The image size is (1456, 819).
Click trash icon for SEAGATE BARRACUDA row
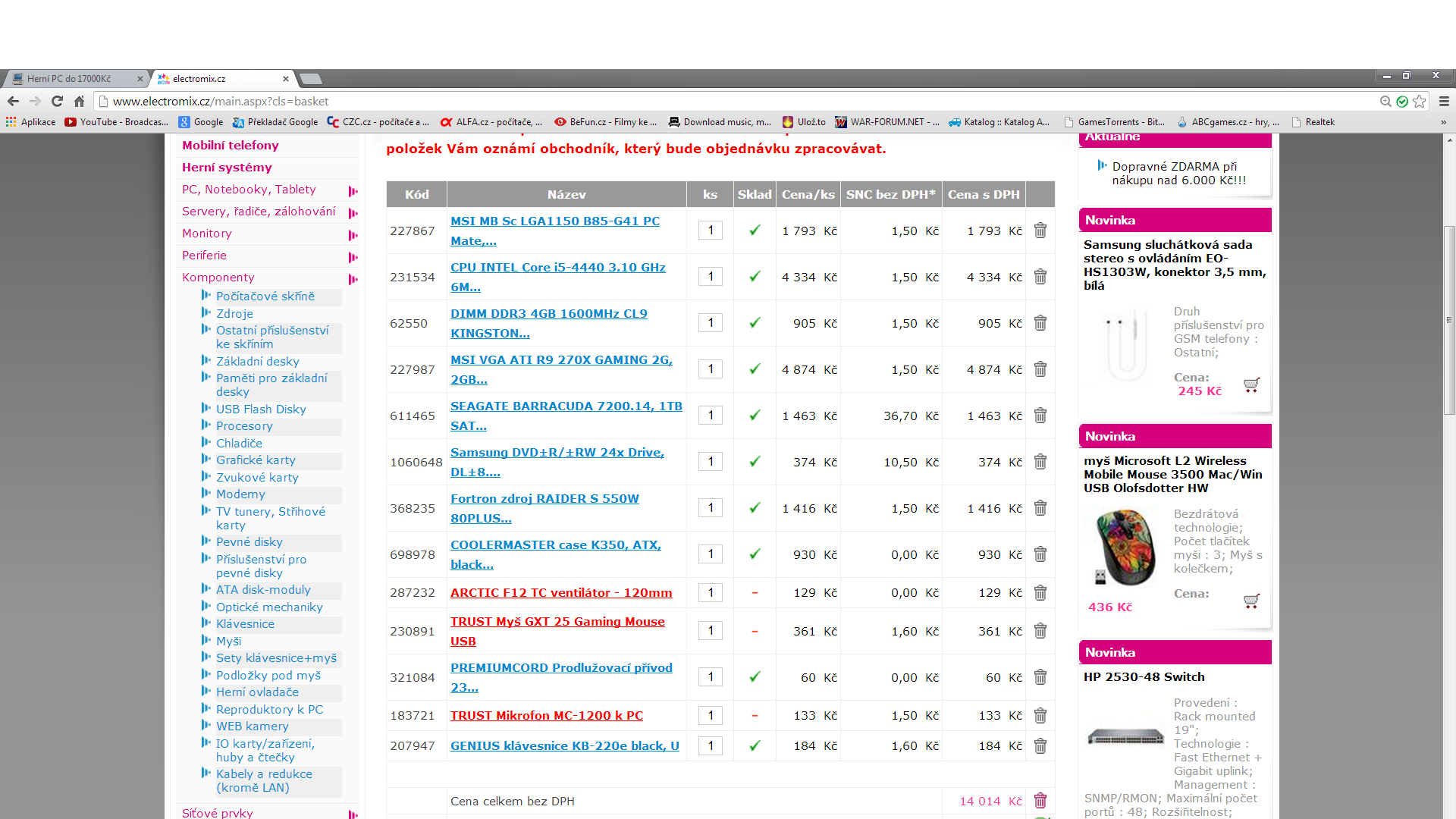pyautogui.click(x=1040, y=416)
